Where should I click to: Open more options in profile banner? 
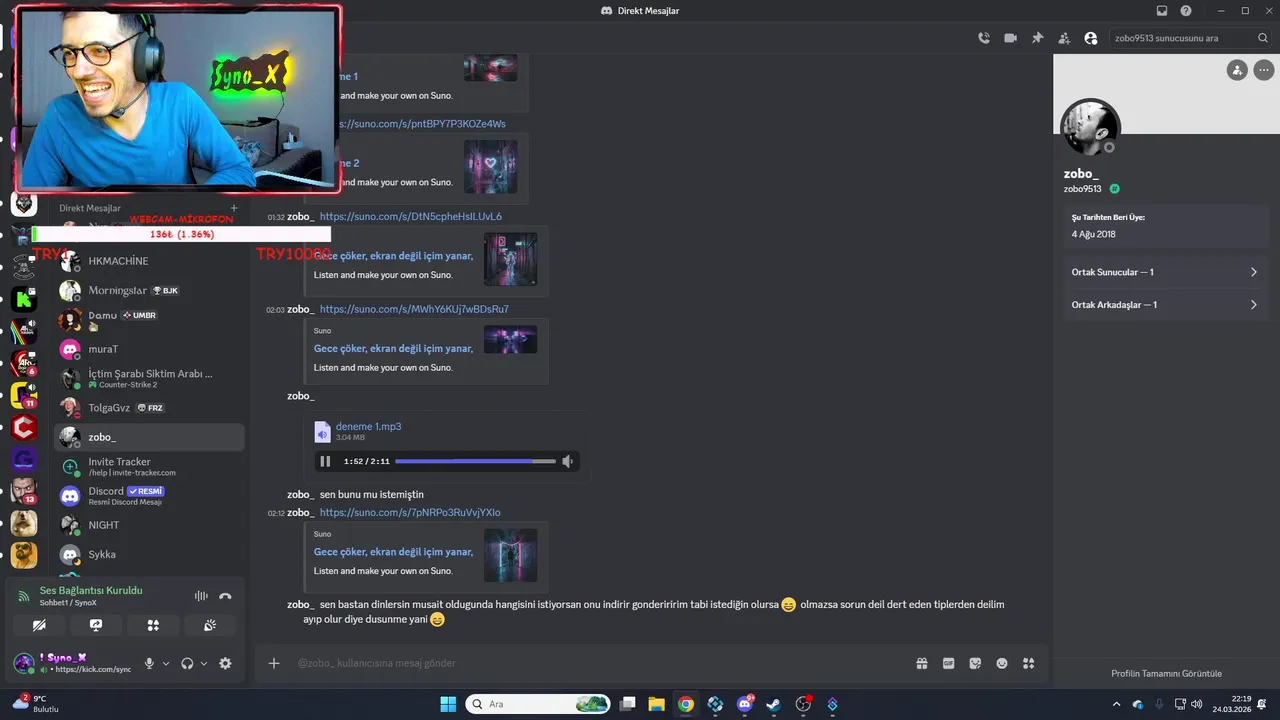[1262, 70]
